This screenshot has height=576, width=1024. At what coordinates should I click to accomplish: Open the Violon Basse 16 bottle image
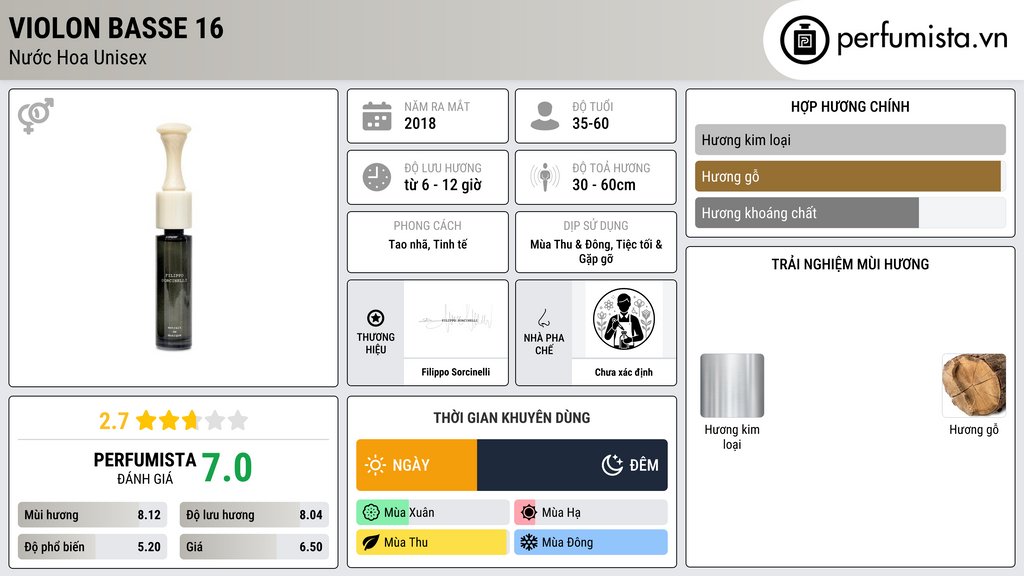pyautogui.click(x=174, y=237)
